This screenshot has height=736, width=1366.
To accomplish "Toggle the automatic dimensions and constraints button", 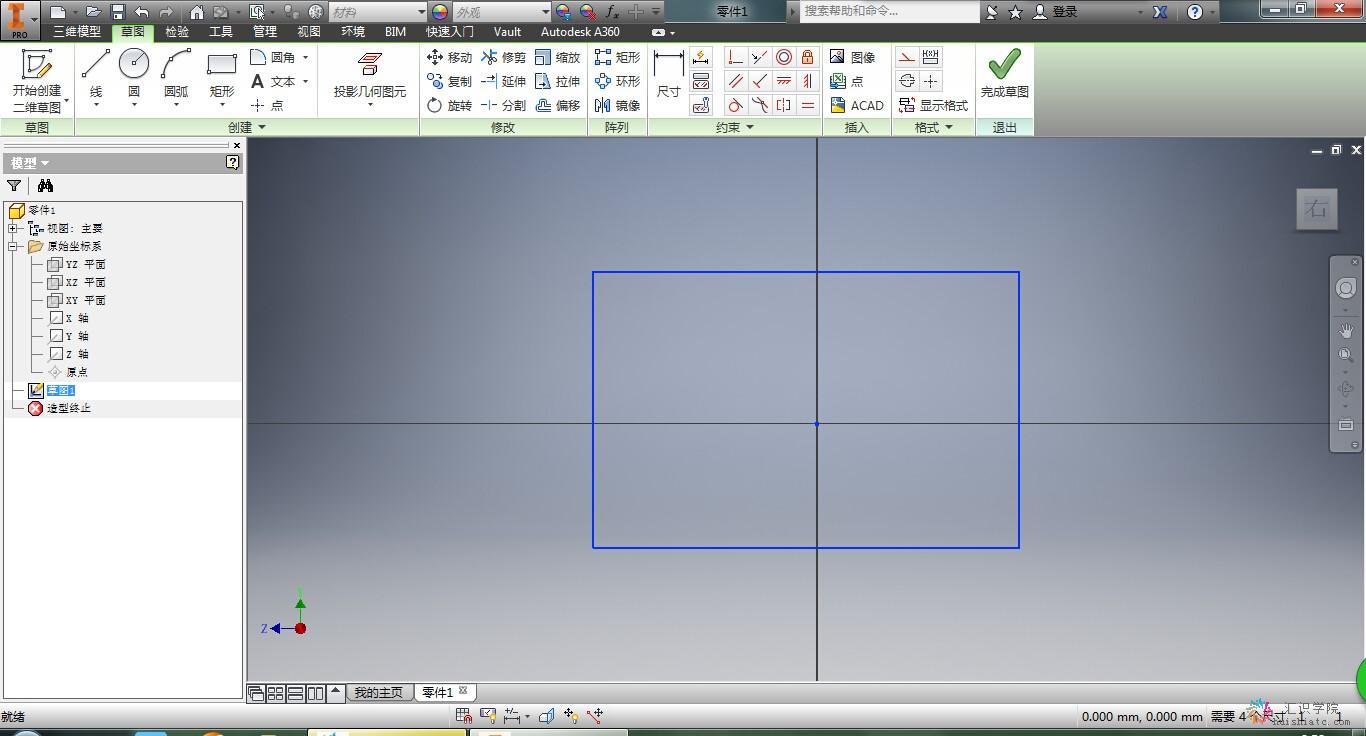I will [701, 57].
